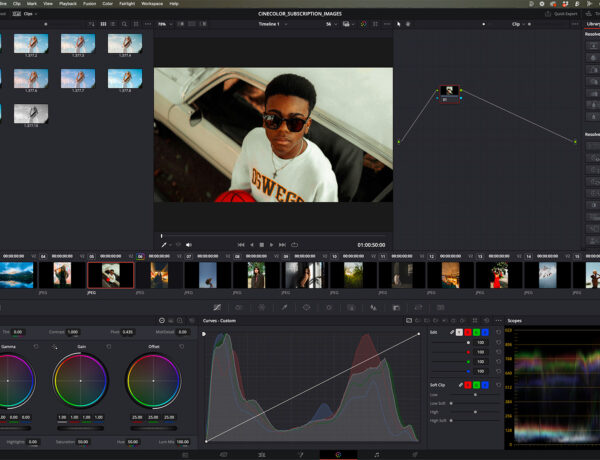Viewport: 600px width, 460px height.
Task: Select the eyedropper Qualifier tool icon
Action: click(x=284, y=307)
